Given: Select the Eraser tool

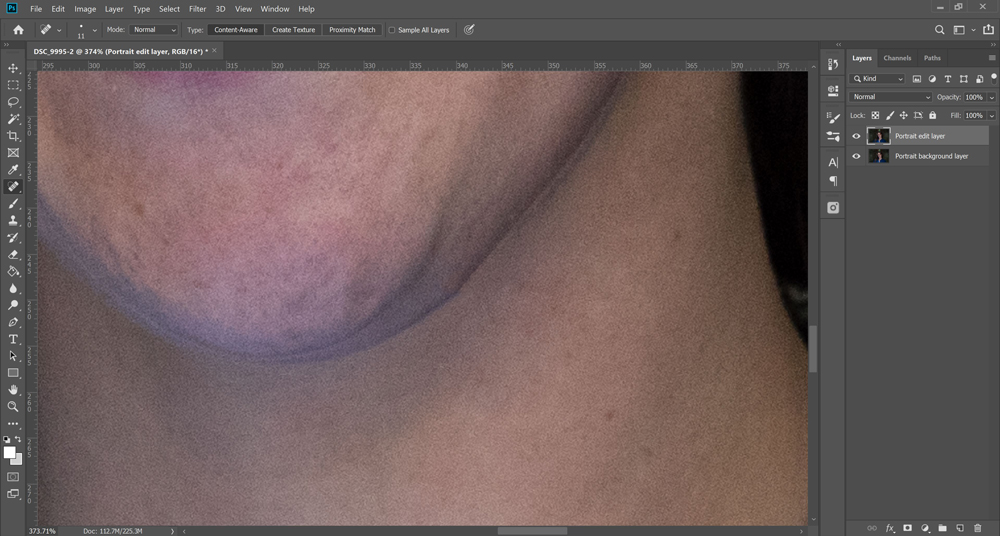Looking at the screenshot, I should click(x=13, y=255).
